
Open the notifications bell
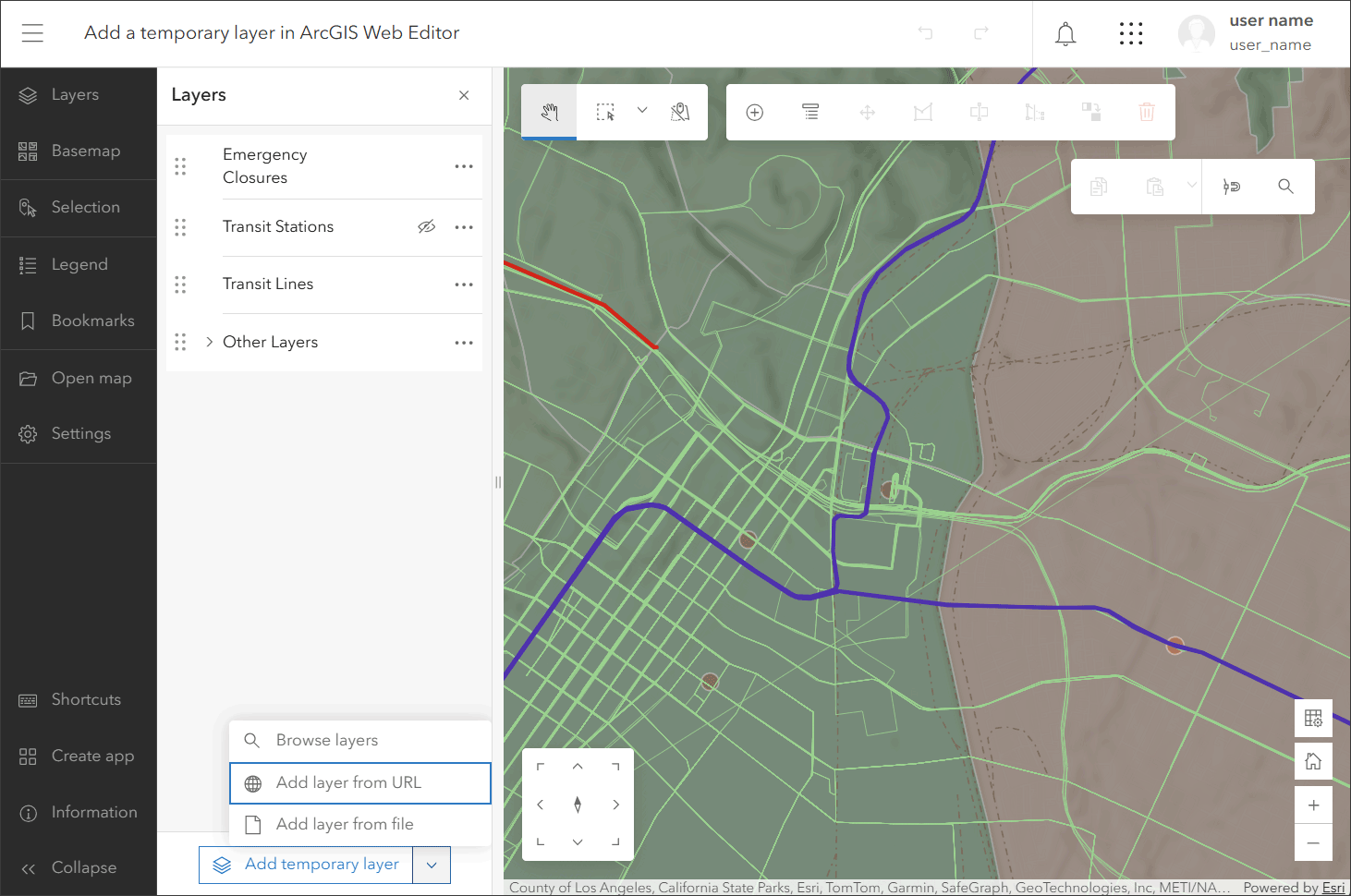[x=1065, y=34]
